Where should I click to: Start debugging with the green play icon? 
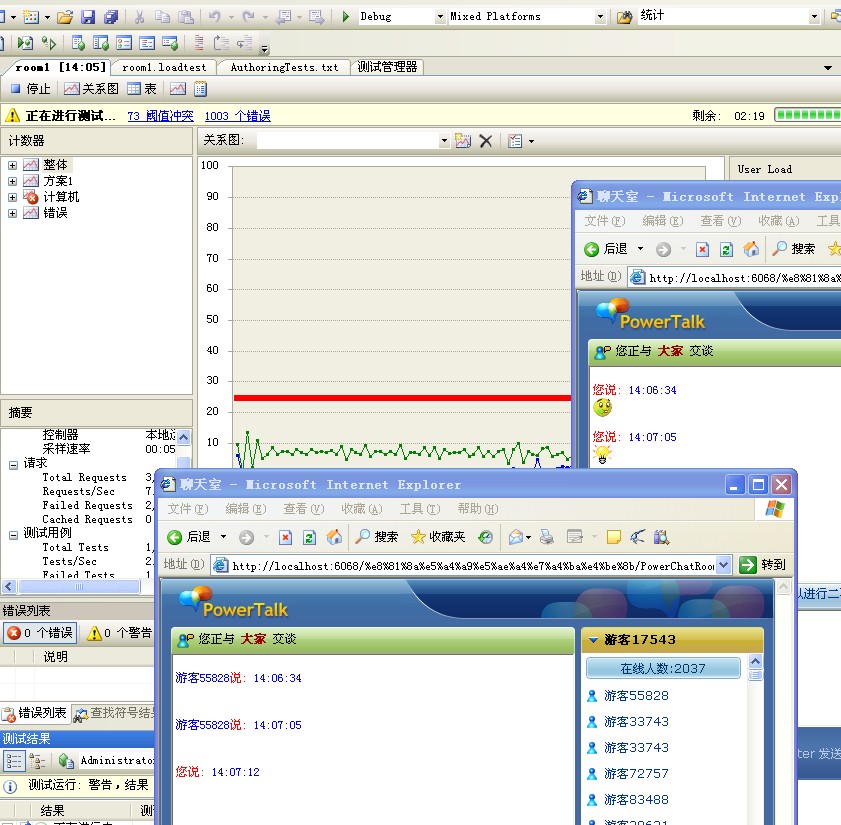tap(346, 17)
